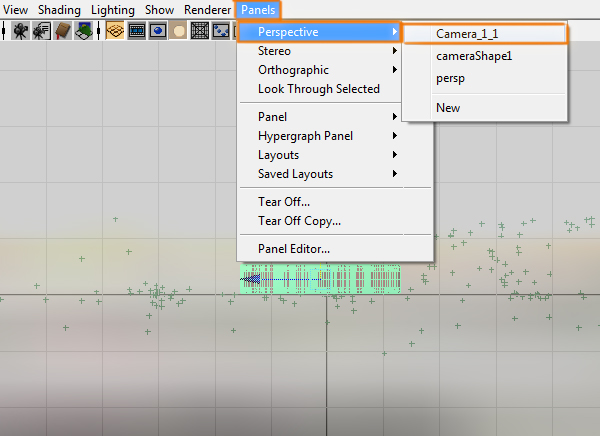Select Tear Off... menu entry
The width and height of the screenshot is (600, 436).
335,202
